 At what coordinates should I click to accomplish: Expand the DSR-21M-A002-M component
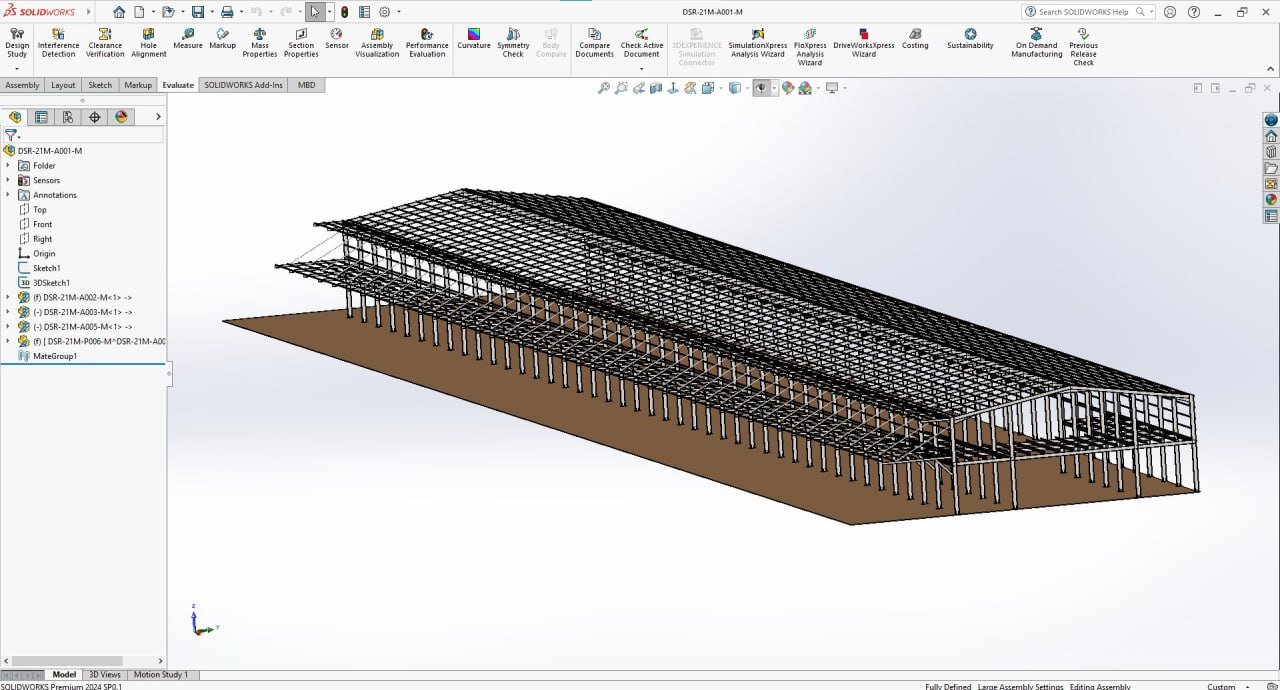(x=8, y=297)
